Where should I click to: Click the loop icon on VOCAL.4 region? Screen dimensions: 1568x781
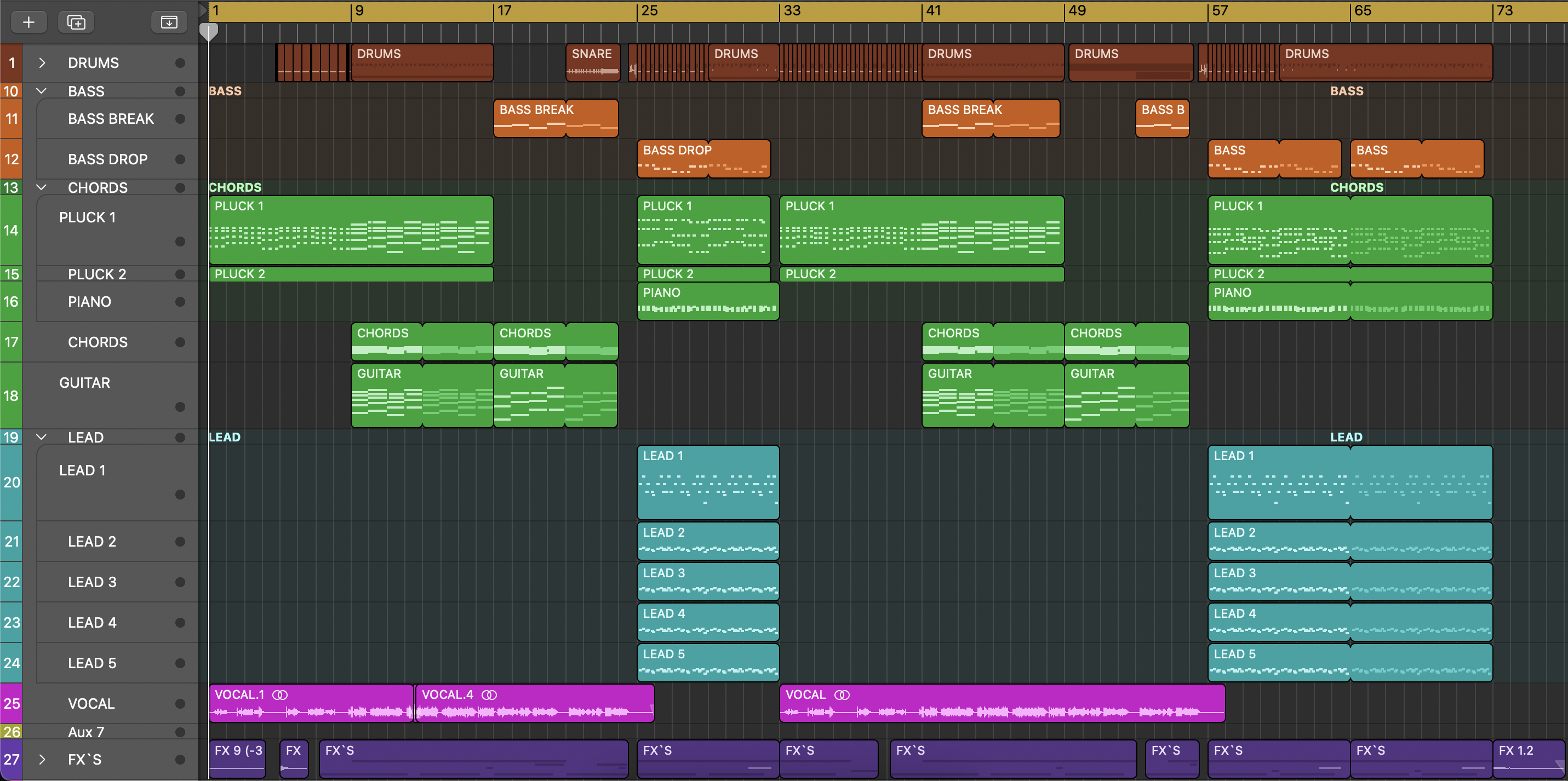(x=489, y=694)
